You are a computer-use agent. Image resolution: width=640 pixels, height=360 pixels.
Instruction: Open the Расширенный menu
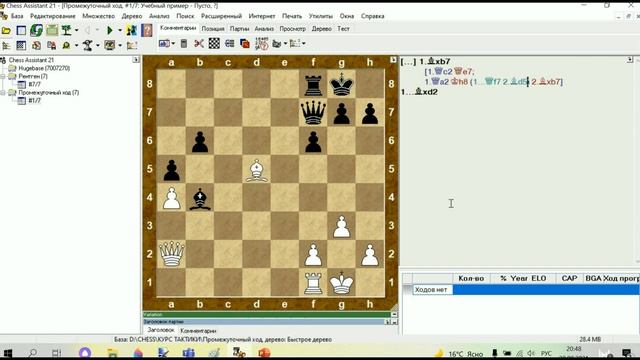[221, 16]
